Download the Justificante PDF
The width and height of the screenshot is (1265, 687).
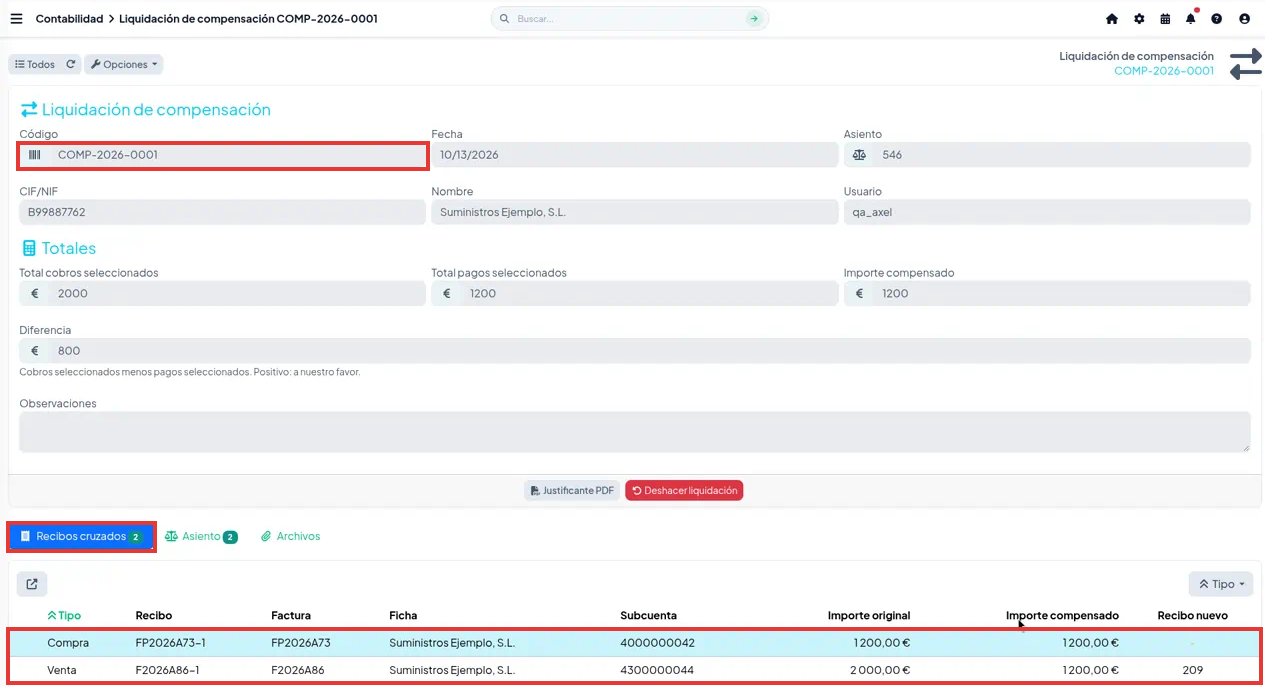coord(572,491)
